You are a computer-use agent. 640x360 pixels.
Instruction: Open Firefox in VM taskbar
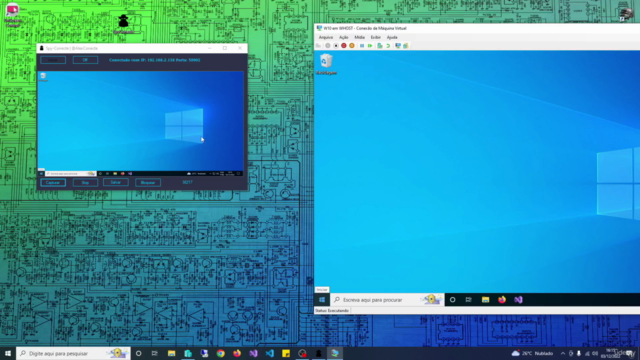(x=502, y=300)
